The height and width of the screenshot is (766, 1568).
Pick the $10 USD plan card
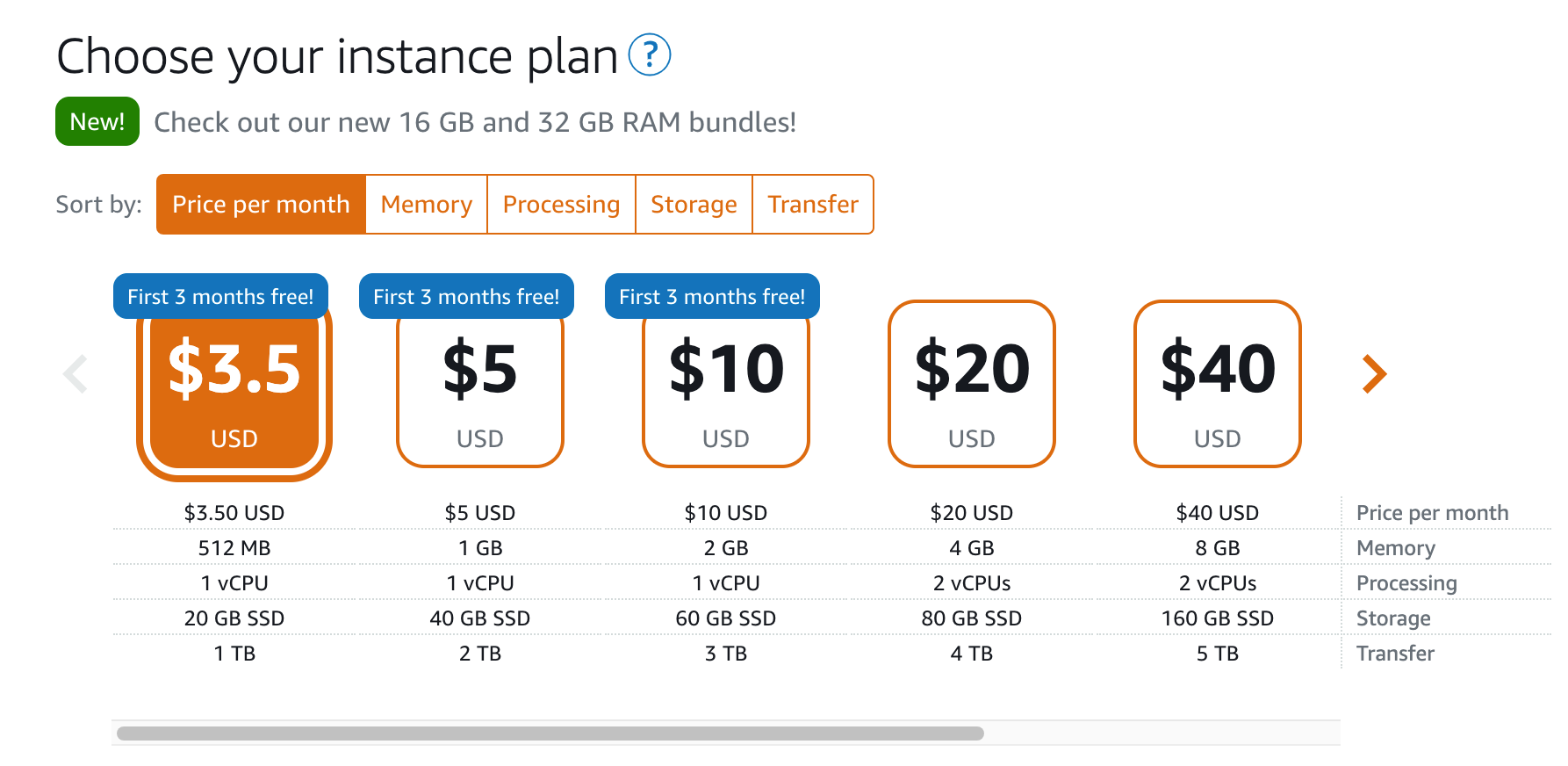point(726,391)
